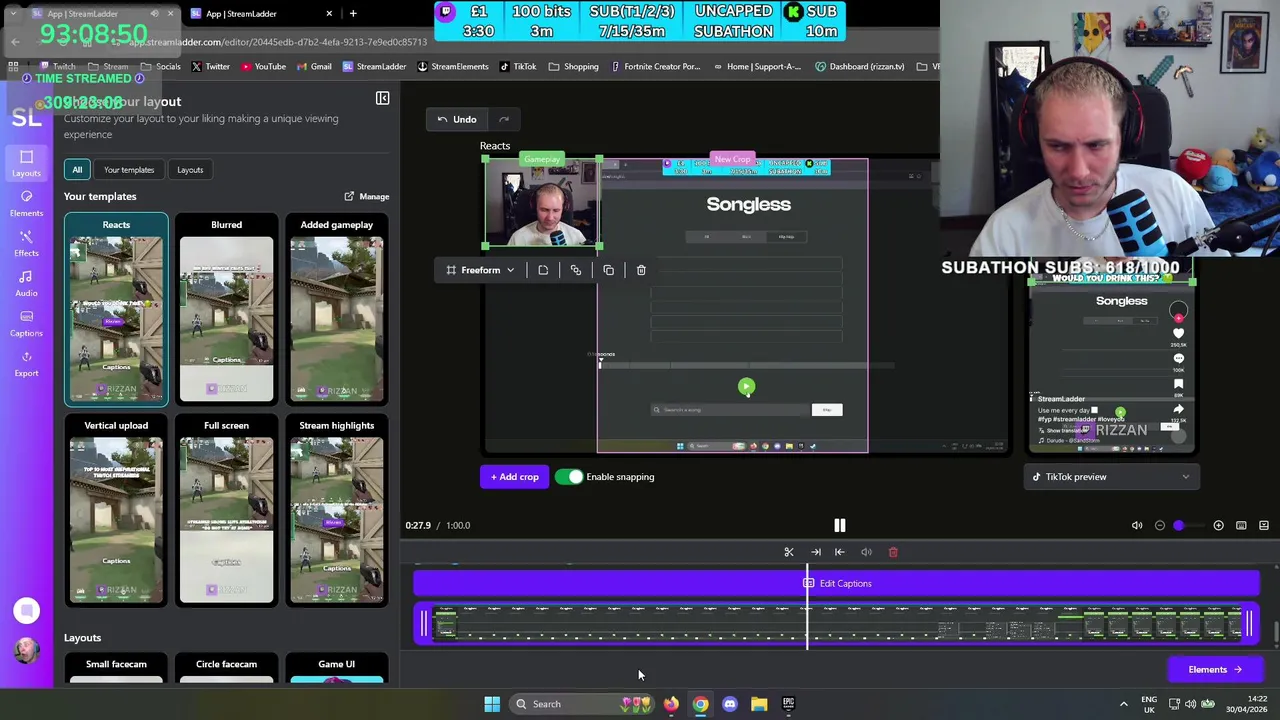Select the Full screen template thumbnail
This screenshot has width=1280, height=720.
point(226,512)
